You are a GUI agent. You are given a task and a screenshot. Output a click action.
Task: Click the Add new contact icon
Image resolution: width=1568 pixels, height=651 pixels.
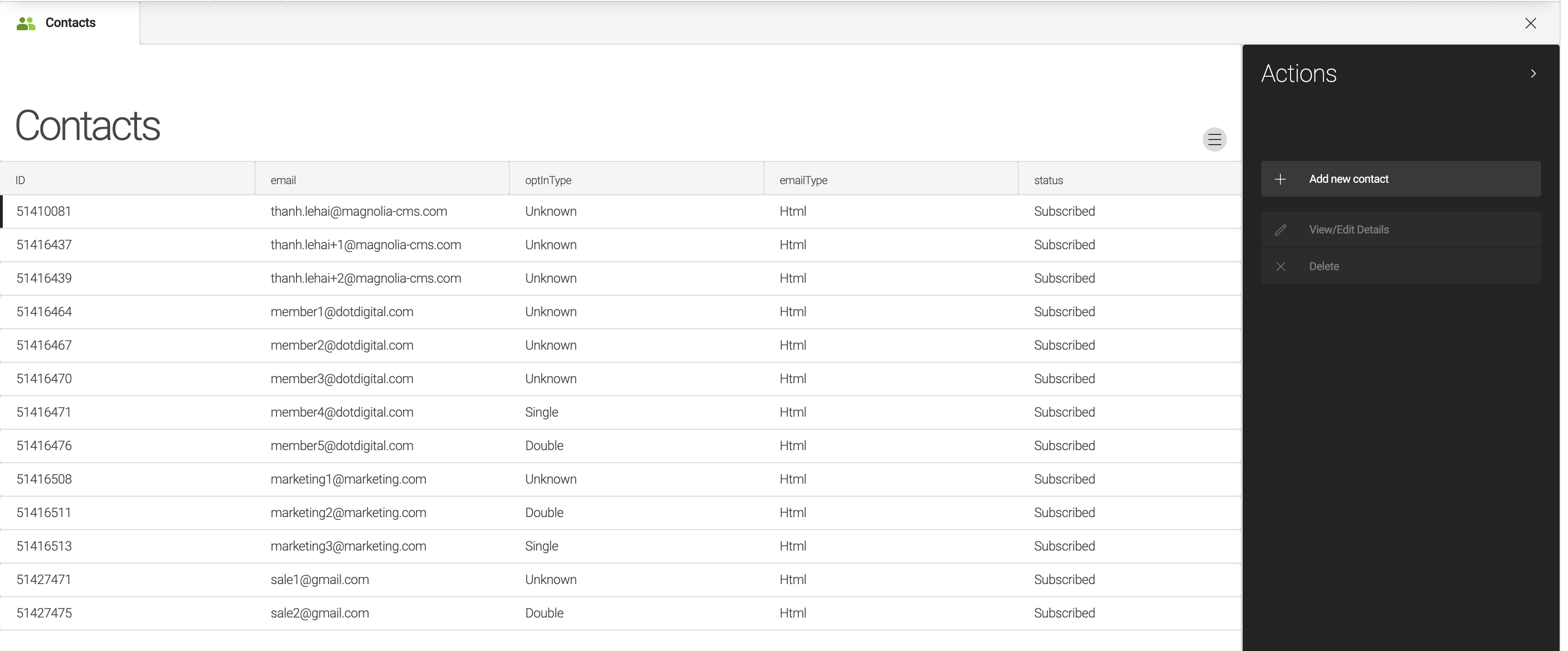(1280, 178)
